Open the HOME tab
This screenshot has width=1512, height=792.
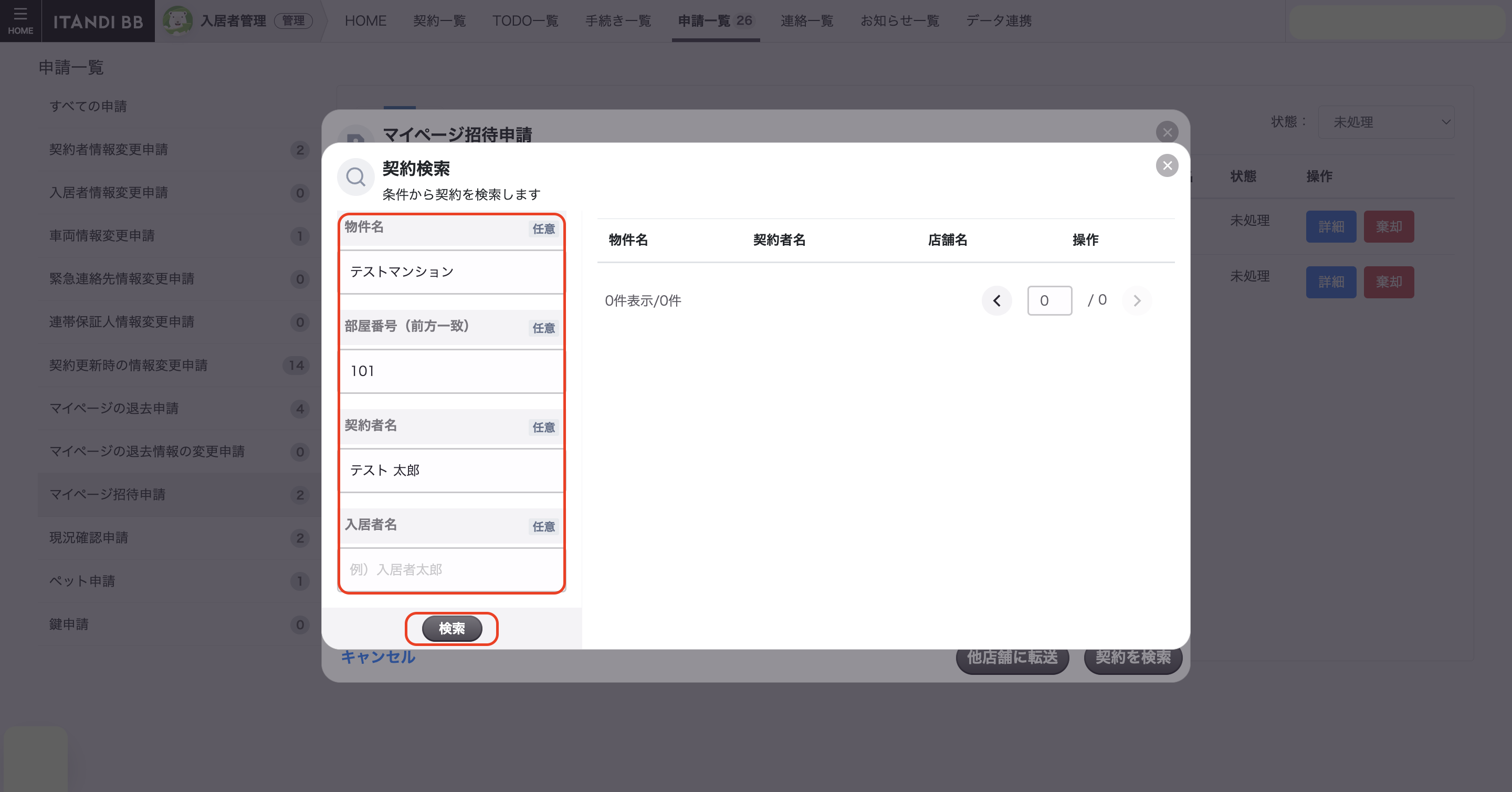(x=365, y=20)
